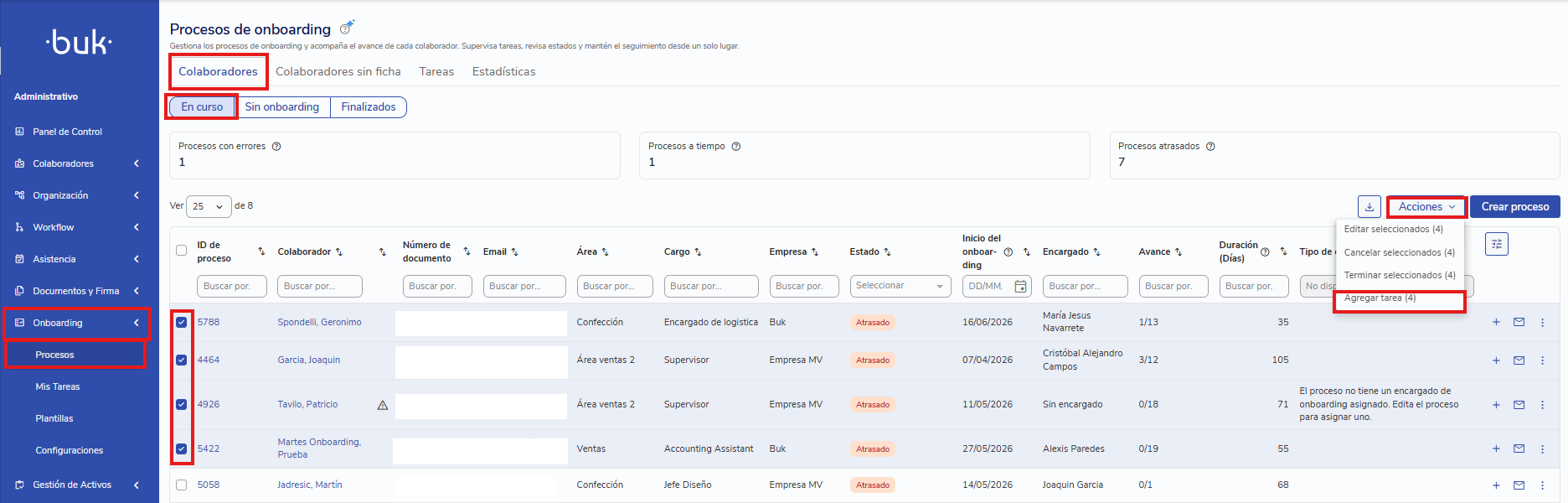Click the plus icon in row 5422
This screenshot has height=503, width=1568.
pyautogui.click(x=1496, y=449)
